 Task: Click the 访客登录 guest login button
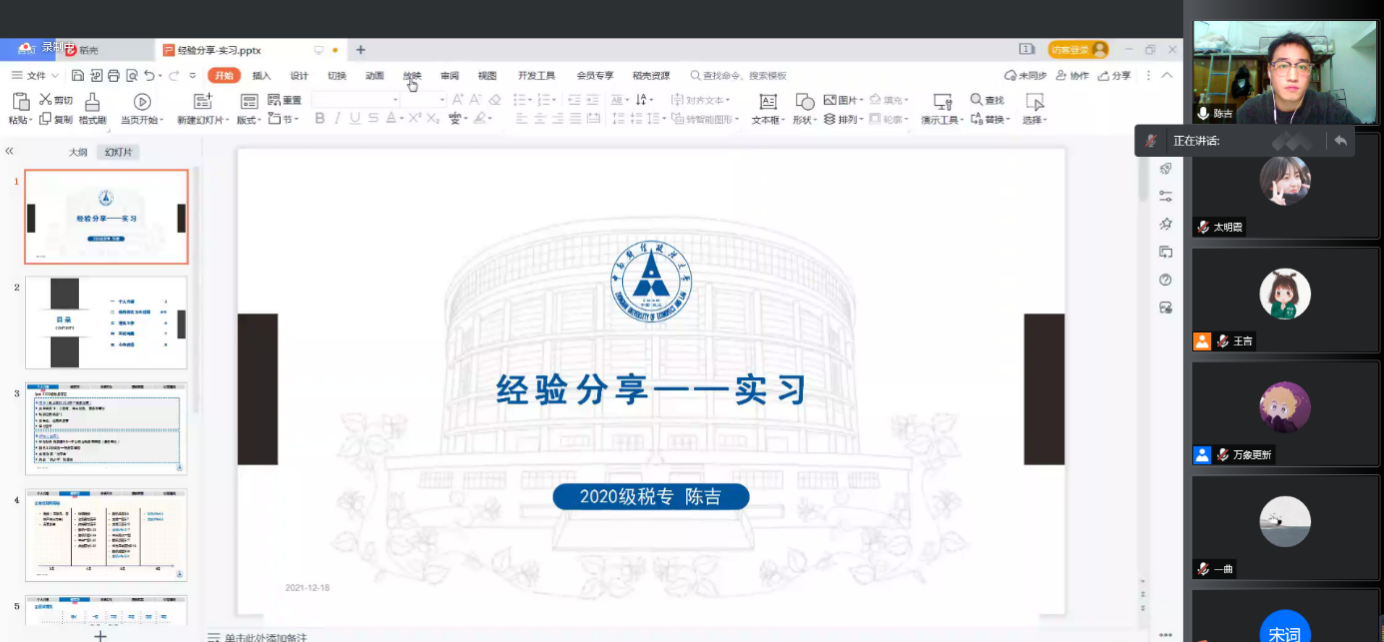click(x=1078, y=50)
